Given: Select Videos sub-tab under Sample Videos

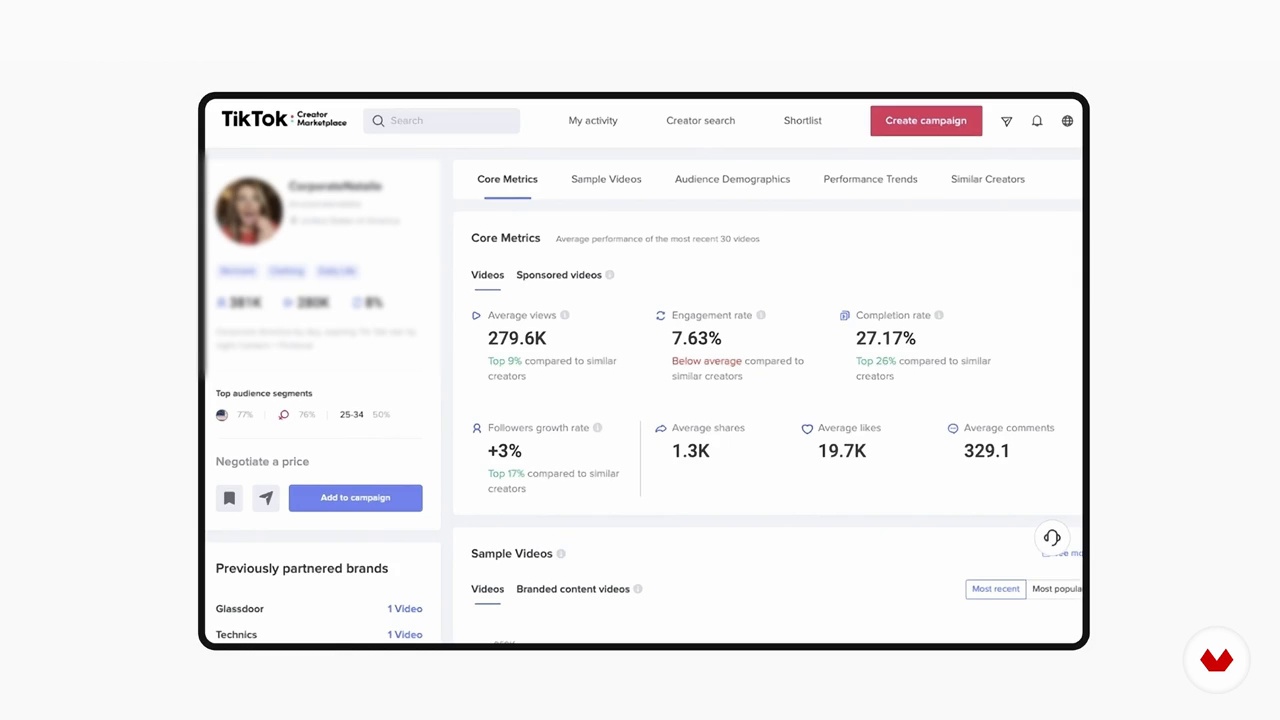Looking at the screenshot, I should [x=488, y=589].
